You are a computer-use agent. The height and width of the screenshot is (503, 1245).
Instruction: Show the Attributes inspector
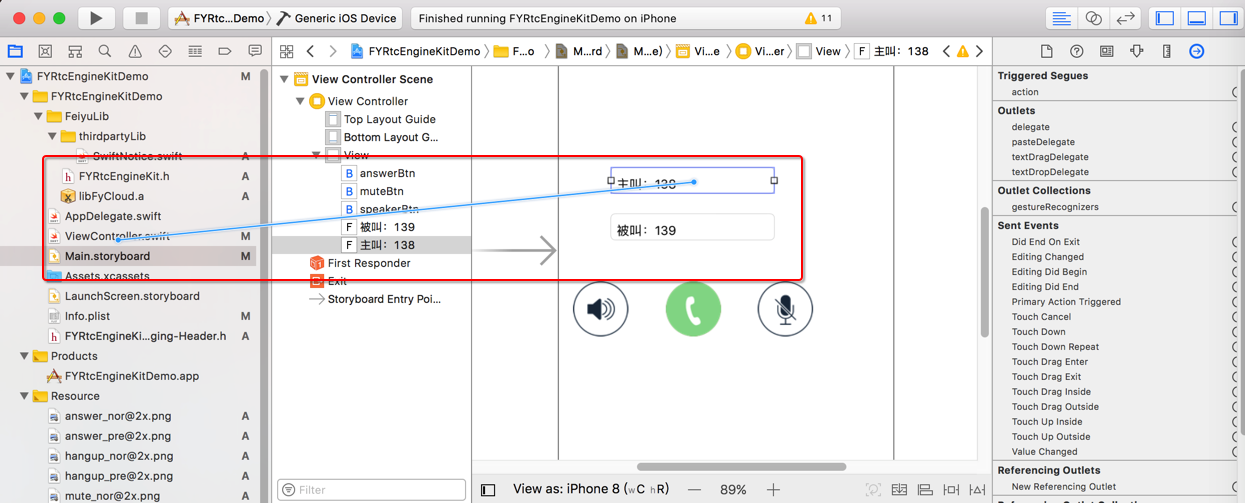[x=1136, y=51]
